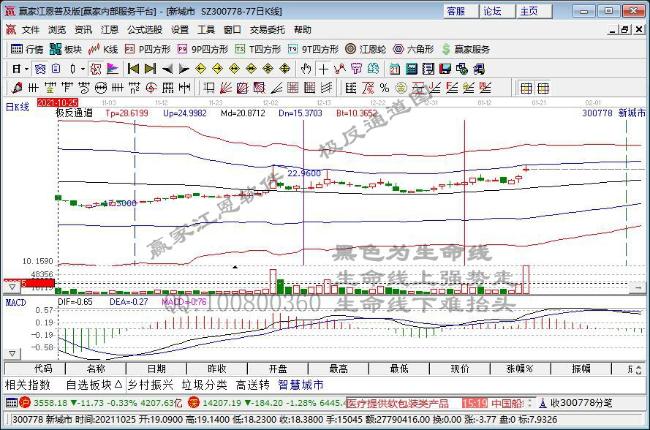Click the MACD indicator label
650x430 pixels.
pyautogui.click(x=16, y=302)
